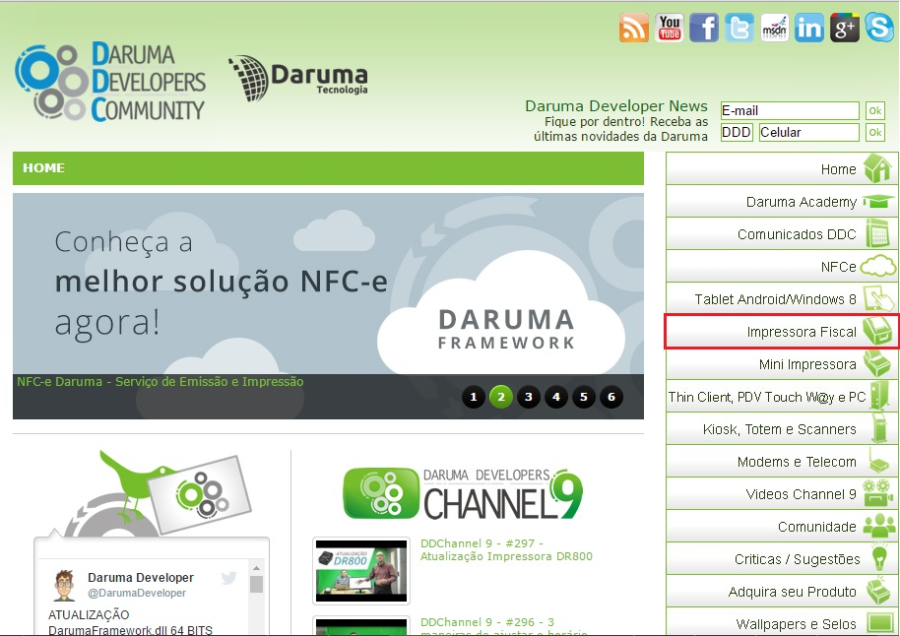Open @DarumaDeveloper Twitter handle link
This screenshot has height=636, width=900.
click(x=137, y=593)
